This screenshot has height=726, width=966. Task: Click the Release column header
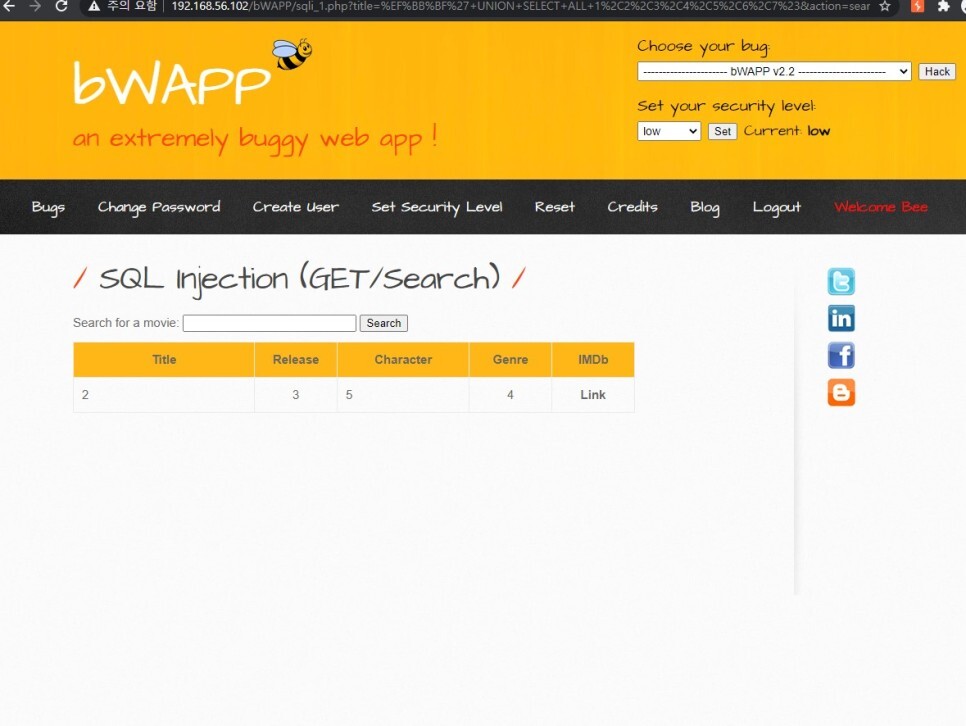pyautogui.click(x=296, y=359)
